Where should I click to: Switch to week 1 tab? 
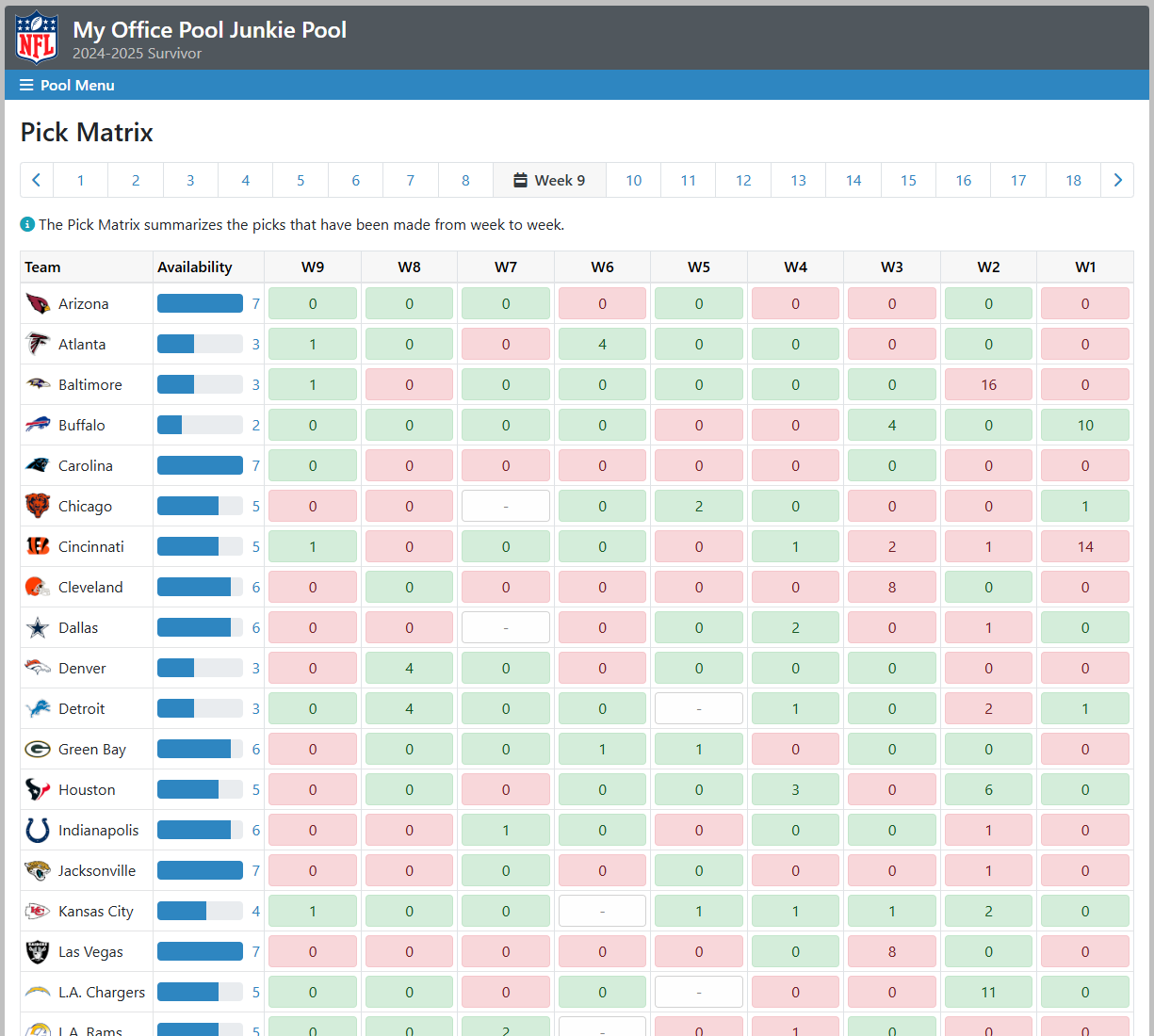pyautogui.click(x=81, y=180)
